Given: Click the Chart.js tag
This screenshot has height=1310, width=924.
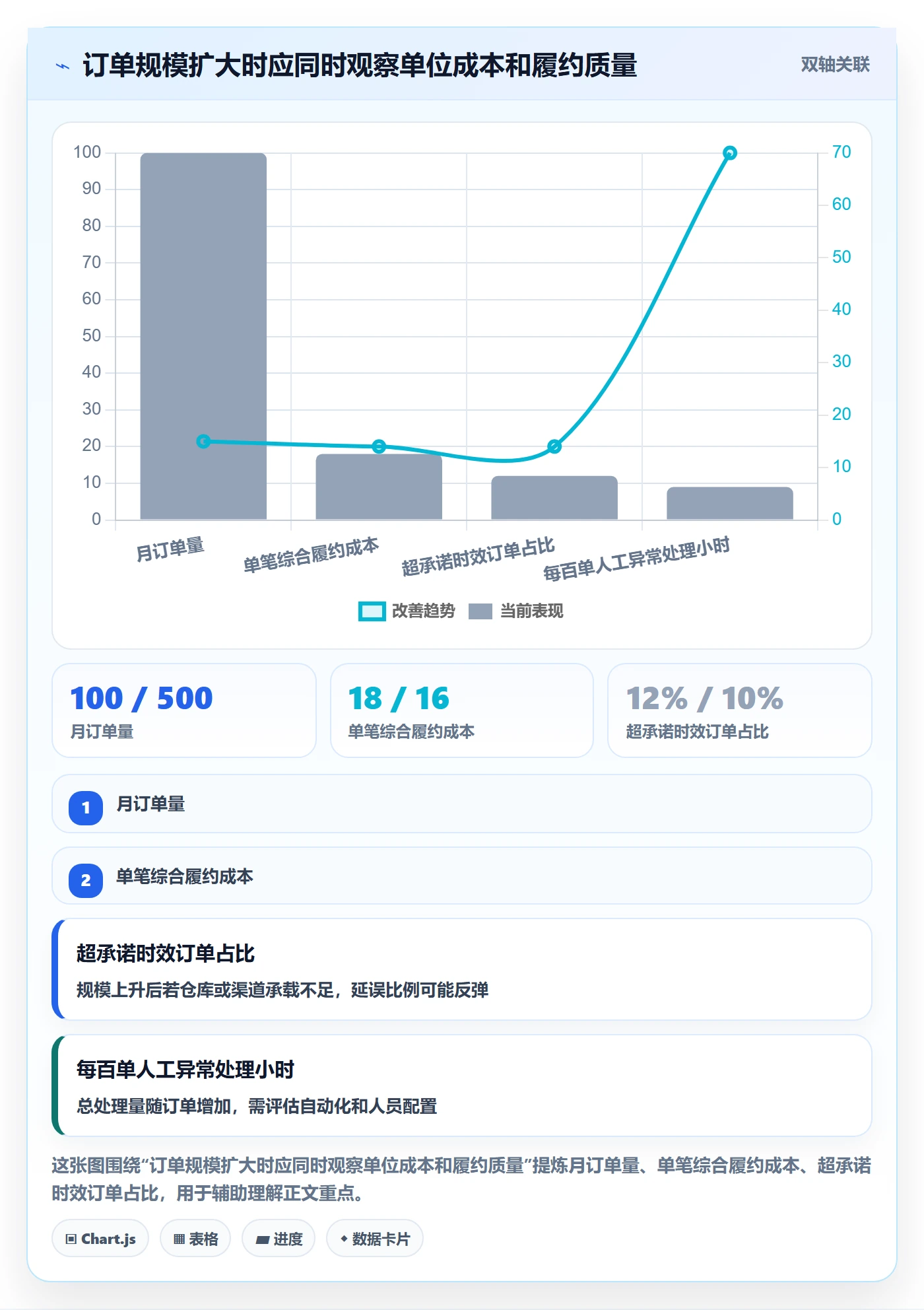Looking at the screenshot, I should (100, 1239).
